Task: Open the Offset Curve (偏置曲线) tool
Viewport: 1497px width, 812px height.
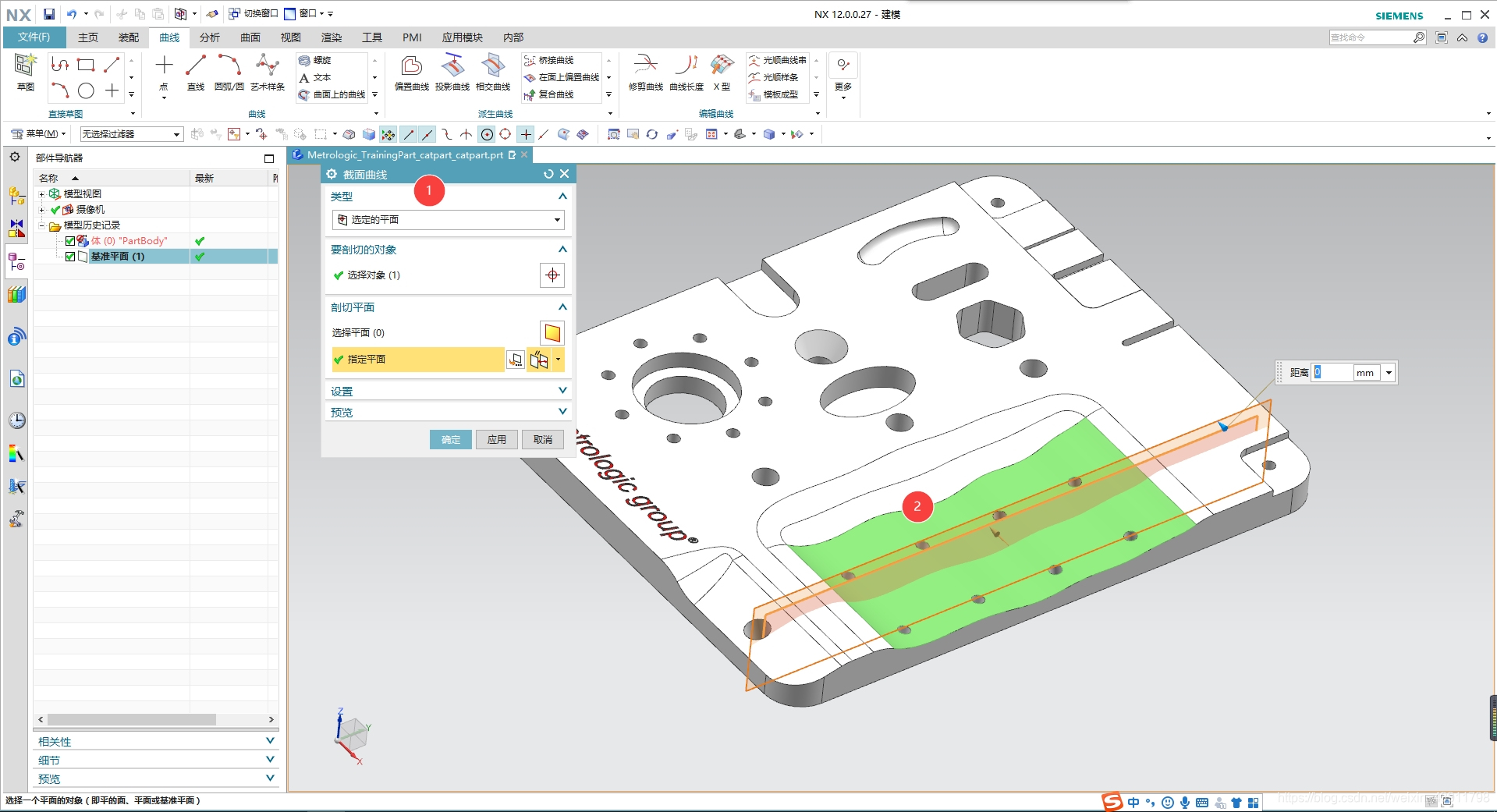Action: click(412, 73)
